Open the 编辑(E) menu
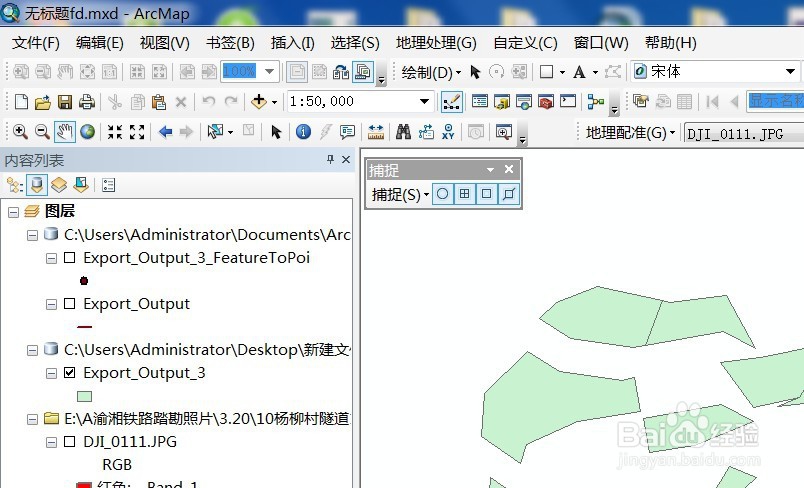The width and height of the screenshot is (804, 488). pyautogui.click(x=99, y=43)
